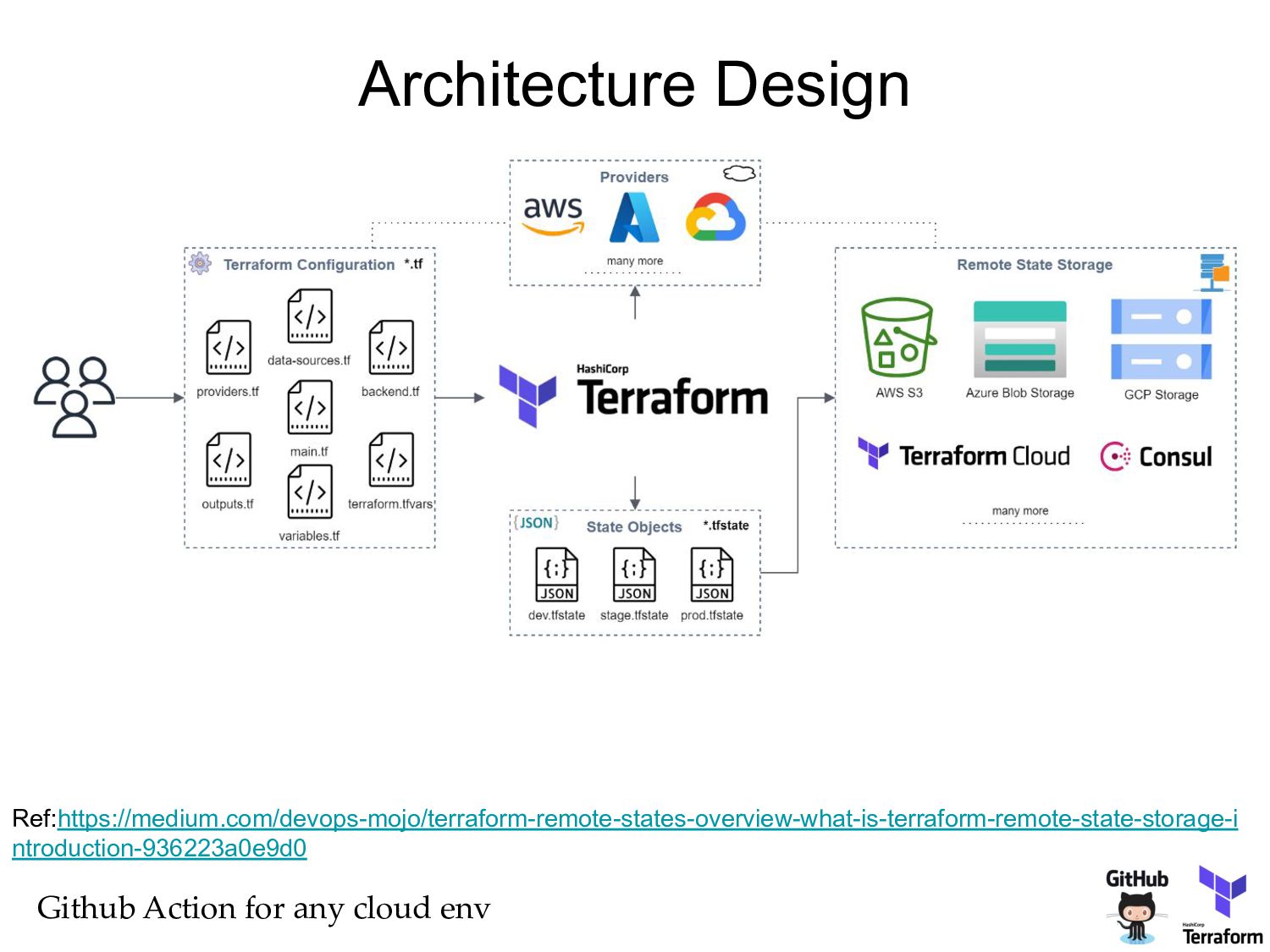Click the 'Github Action for any cloud env' text
The image size is (1270, 952).
[264, 908]
